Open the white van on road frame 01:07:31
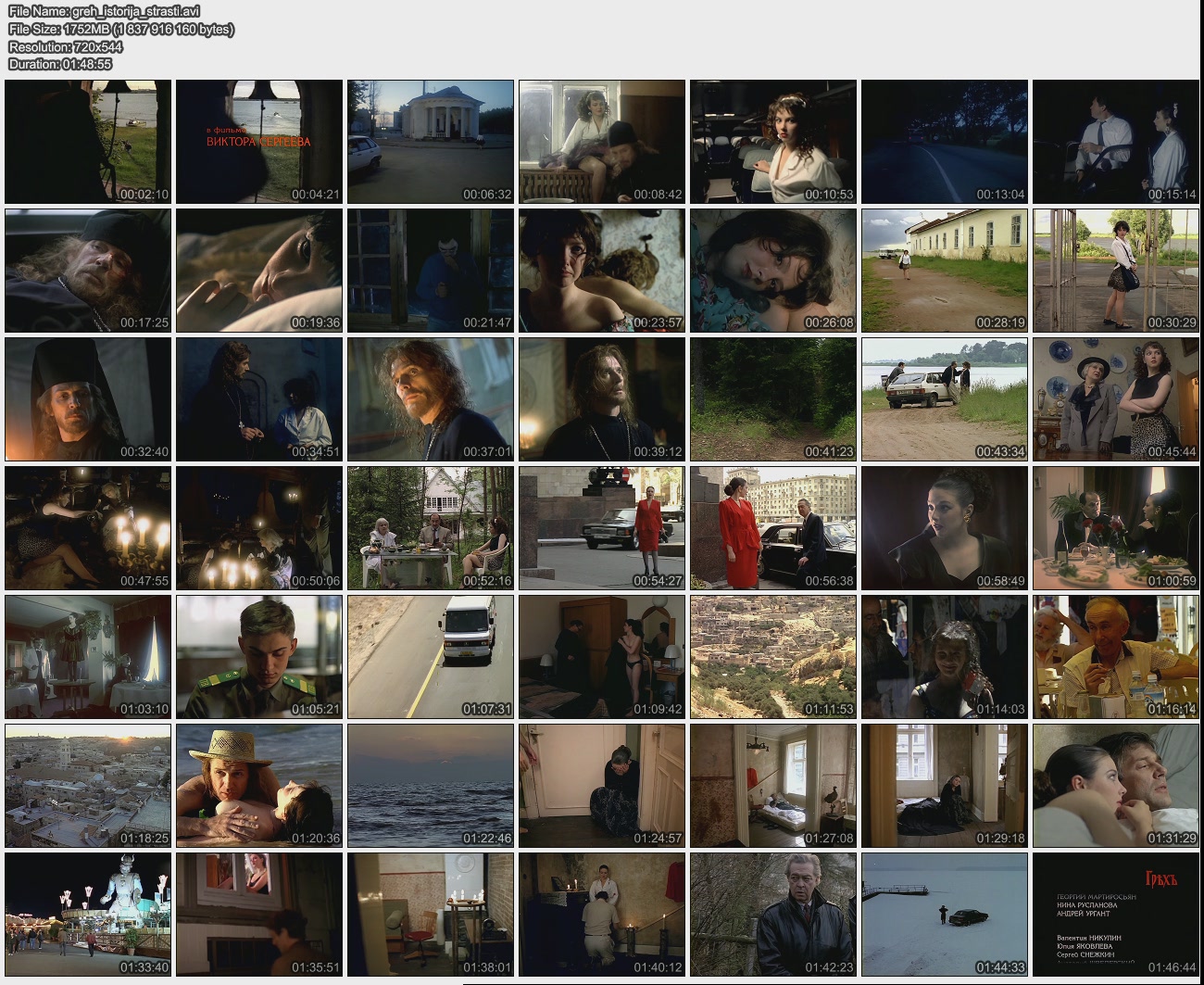 [431, 656]
